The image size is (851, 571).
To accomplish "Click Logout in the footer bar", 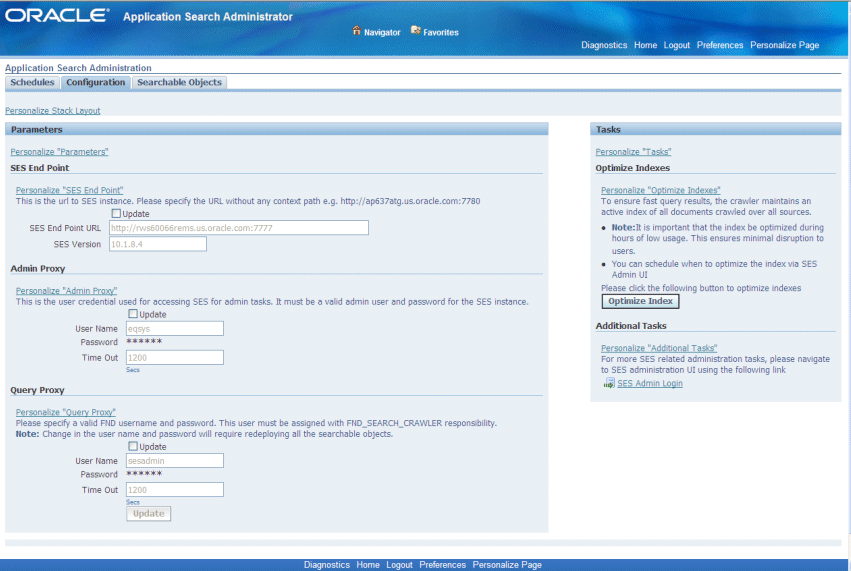I will 399,565.
